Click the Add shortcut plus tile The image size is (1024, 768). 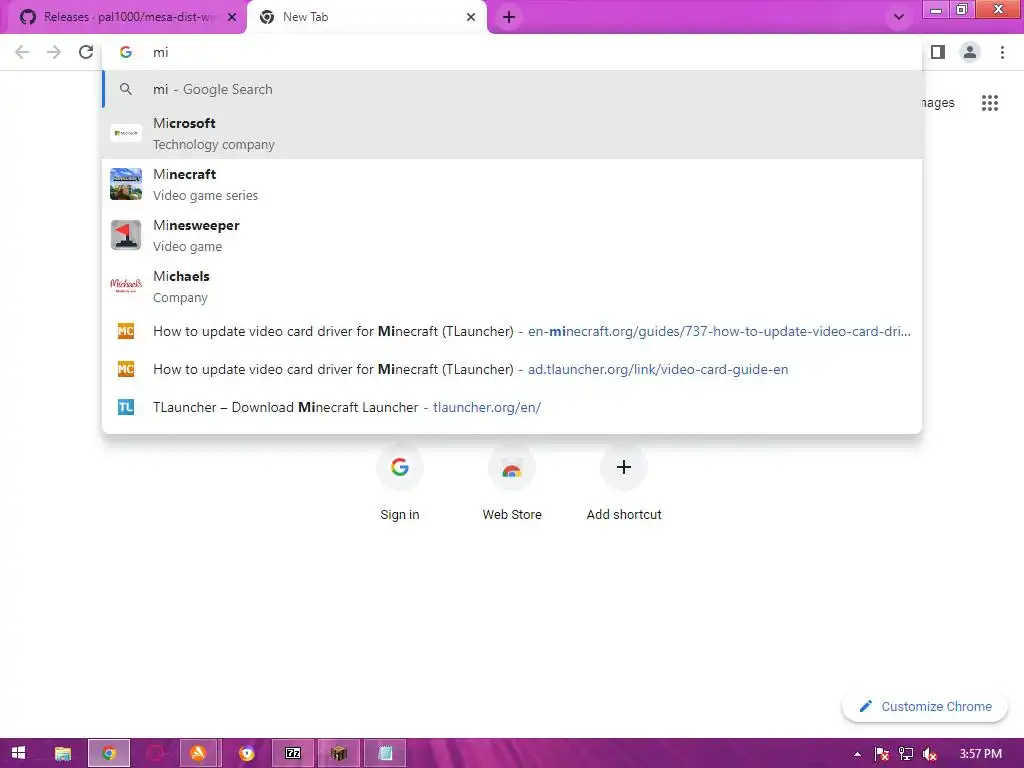click(624, 482)
